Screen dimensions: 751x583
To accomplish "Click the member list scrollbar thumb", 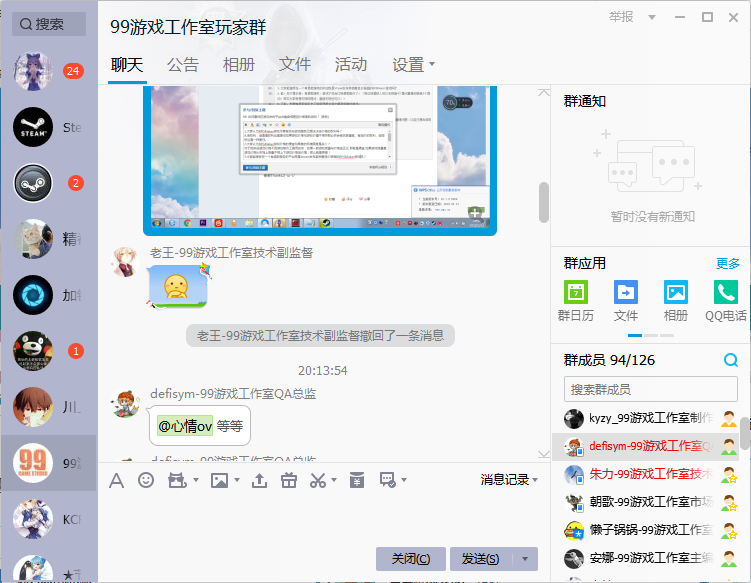I will point(745,434).
